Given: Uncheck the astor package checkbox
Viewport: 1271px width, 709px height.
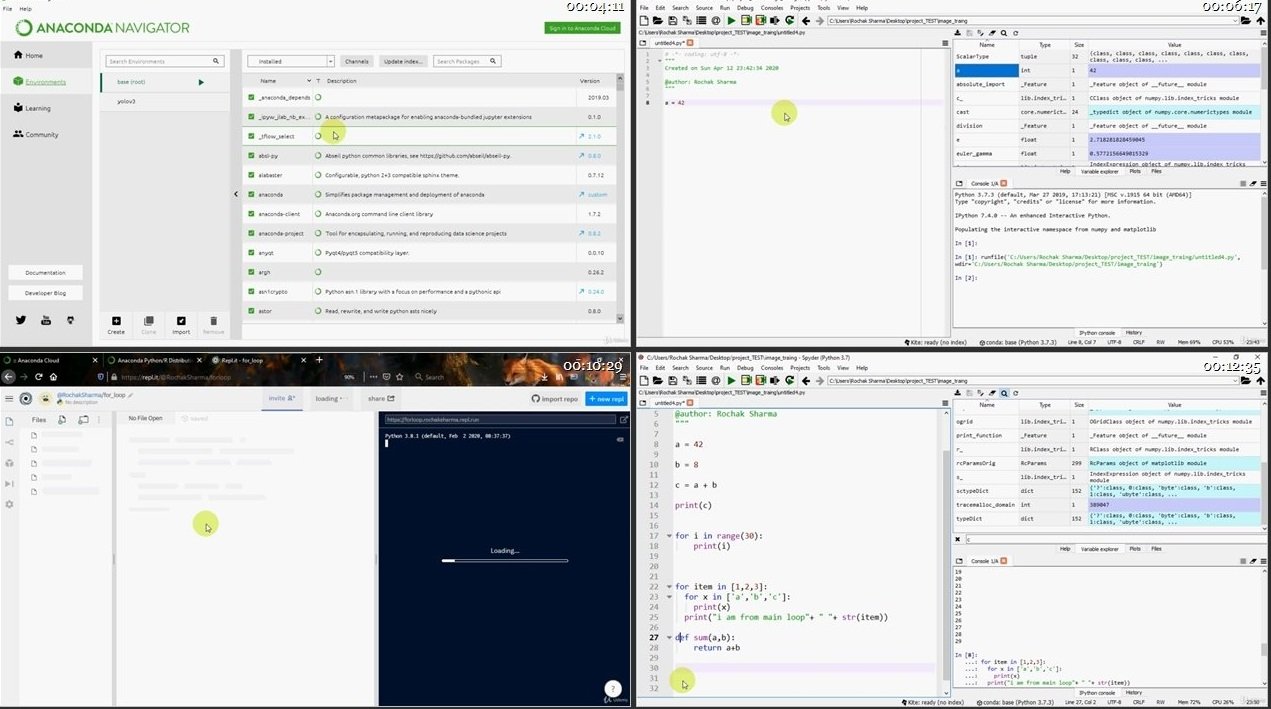Looking at the screenshot, I should pos(251,311).
